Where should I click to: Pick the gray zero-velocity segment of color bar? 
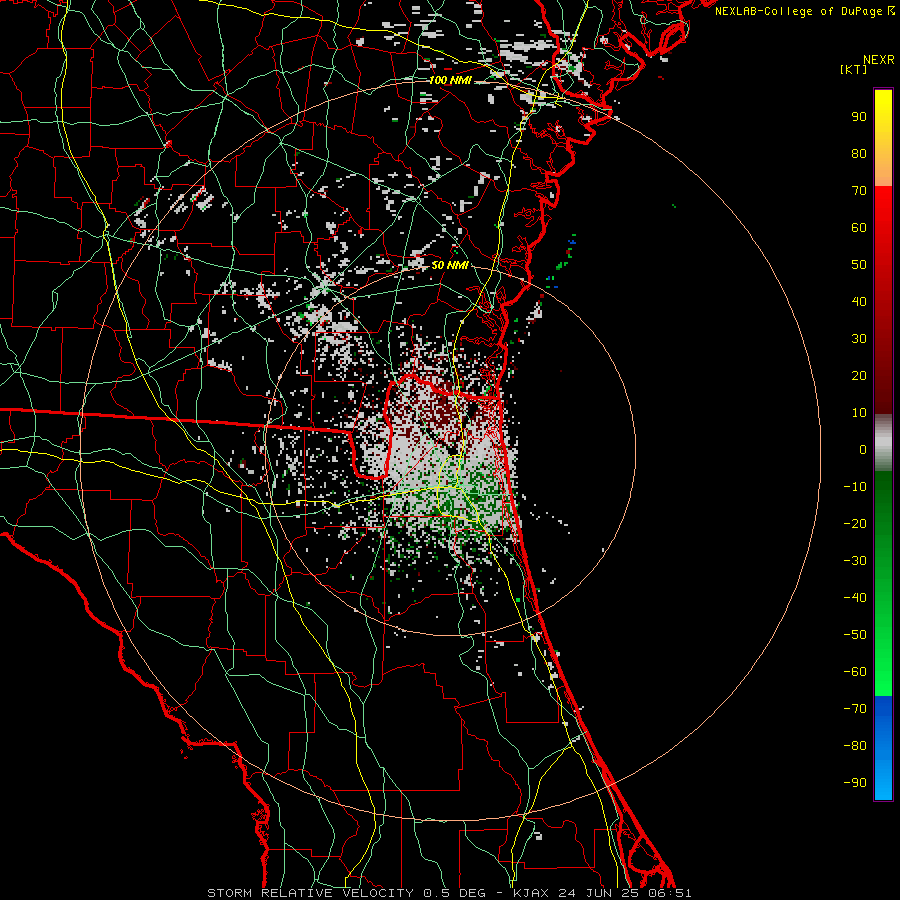coord(883,443)
